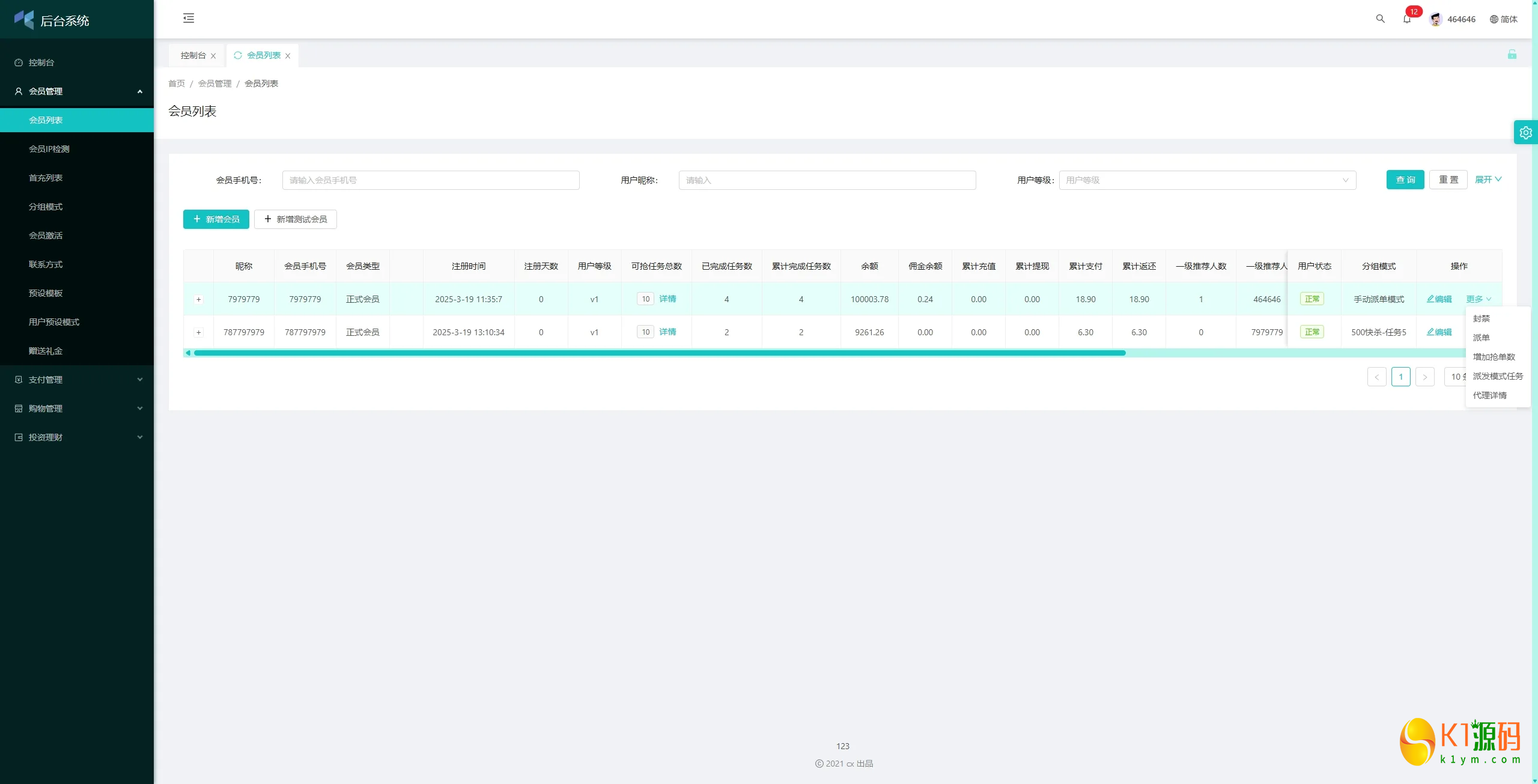Click the refresh icon on 会员列表 tab
The height and width of the screenshot is (784, 1538).
[x=238, y=55]
